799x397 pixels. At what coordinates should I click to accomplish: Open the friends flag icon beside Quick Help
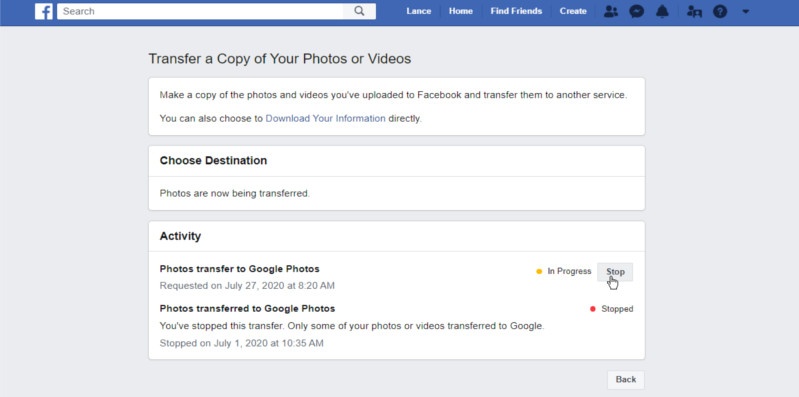pos(694,11)
